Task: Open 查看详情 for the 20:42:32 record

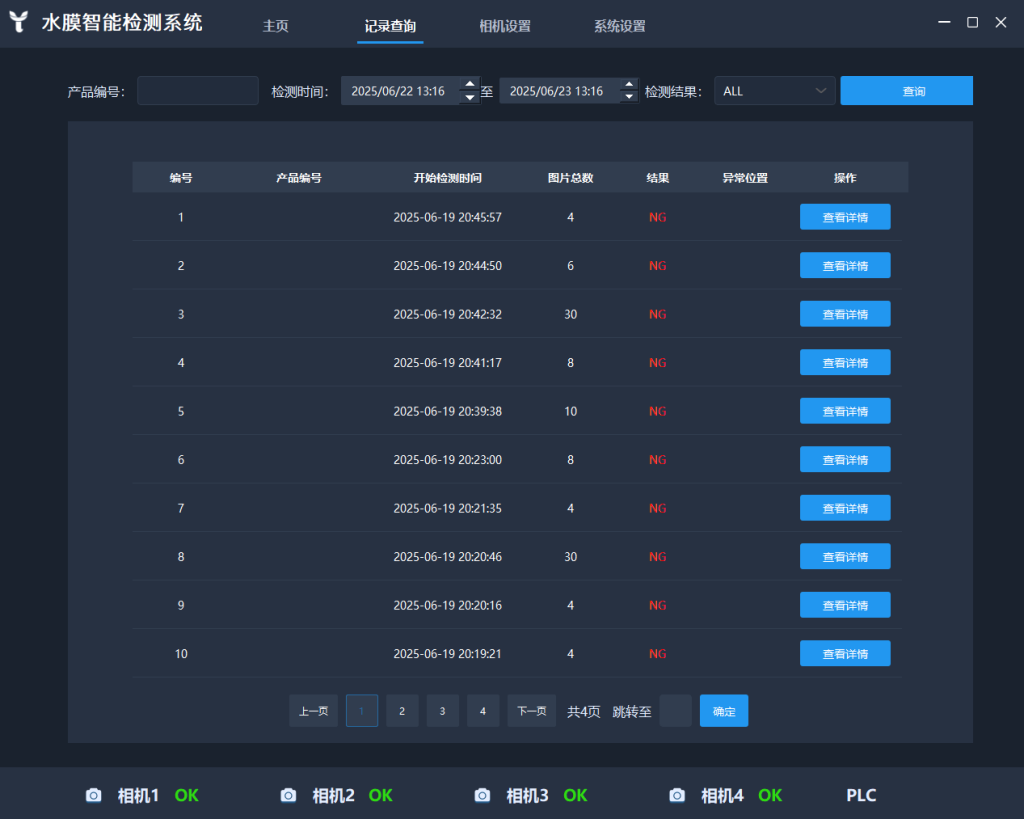Action: click(845, 314)
